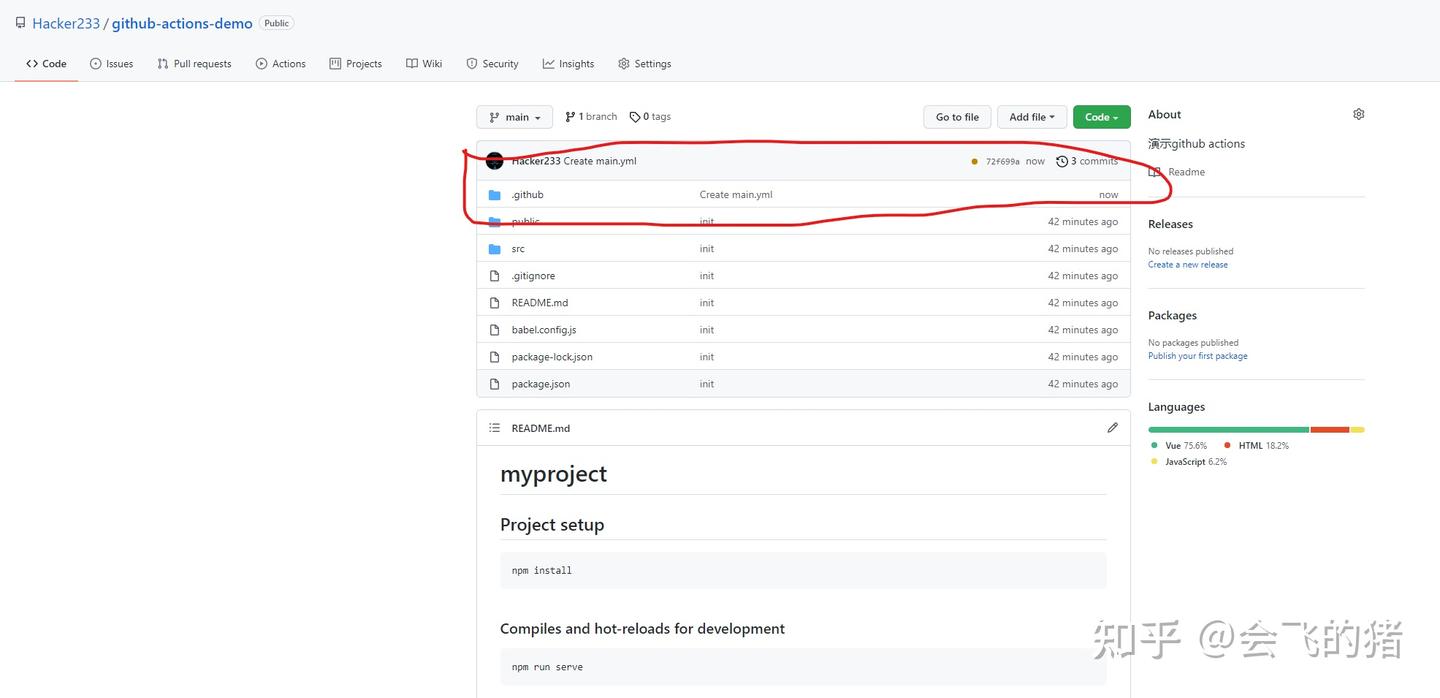Follow the Create a new release link
The width and height of the screenshot is (1440, 698).
coord(1187,264)
